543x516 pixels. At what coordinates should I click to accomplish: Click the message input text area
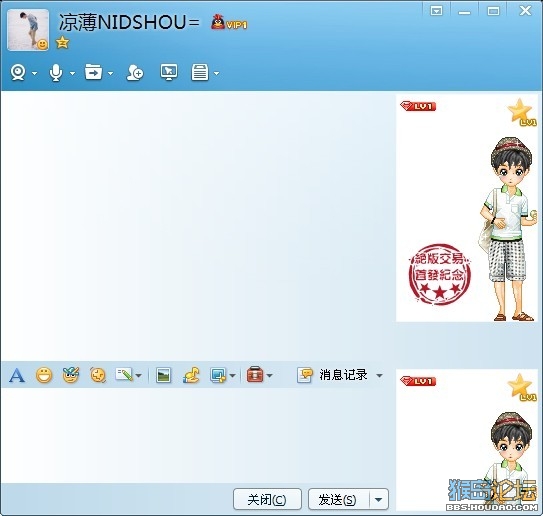pos(197,435)
